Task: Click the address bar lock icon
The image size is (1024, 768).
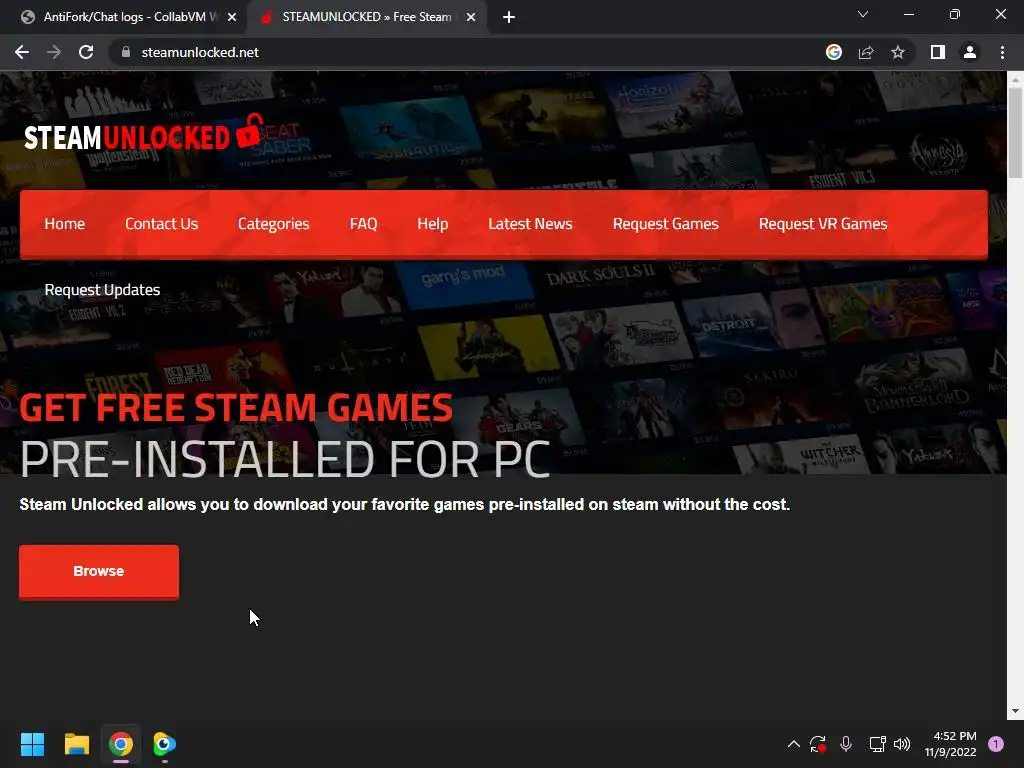Action: click(x=126, y=52)
